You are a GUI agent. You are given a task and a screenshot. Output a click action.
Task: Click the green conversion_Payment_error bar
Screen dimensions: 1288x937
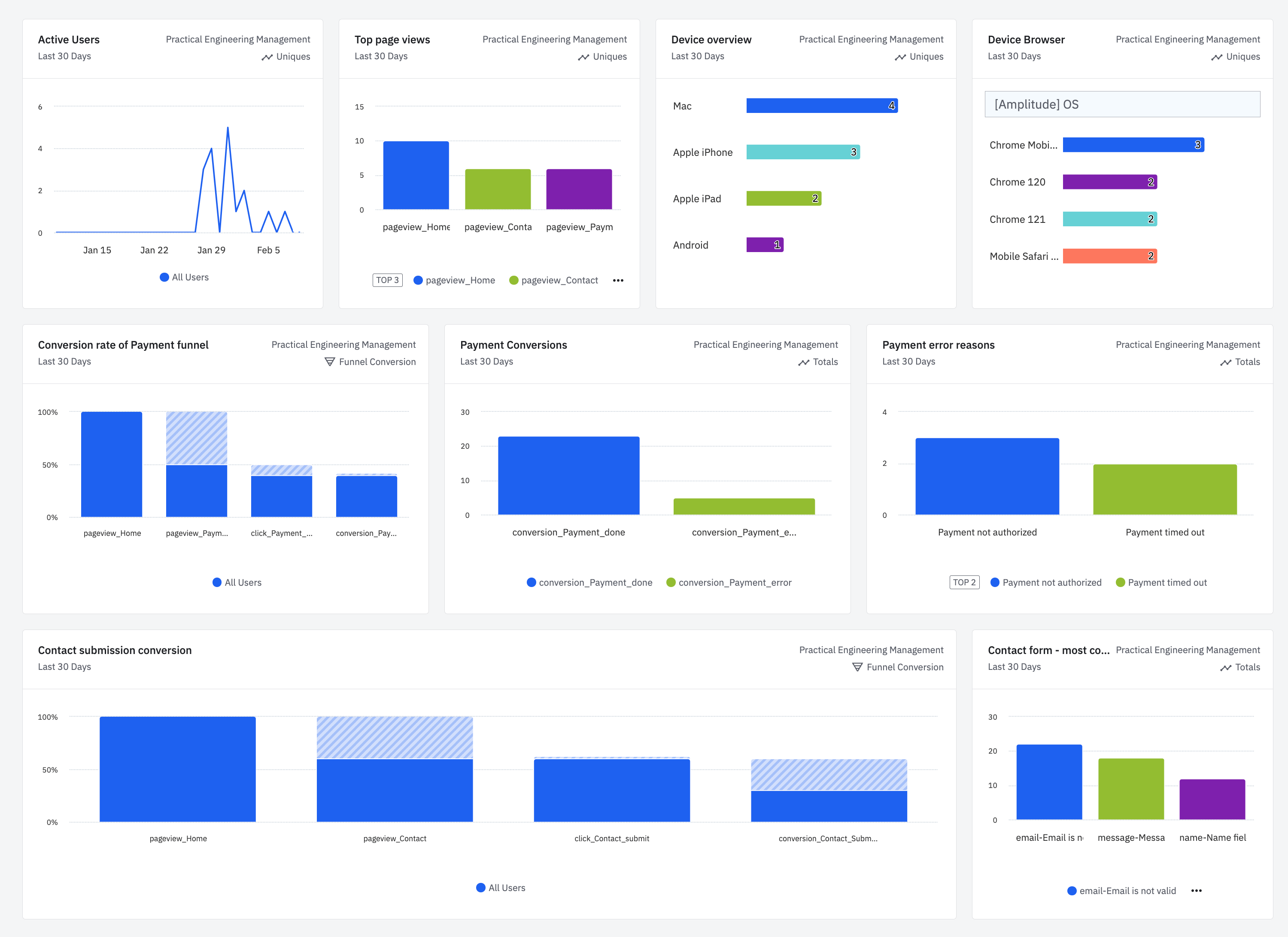click(744, 507)
